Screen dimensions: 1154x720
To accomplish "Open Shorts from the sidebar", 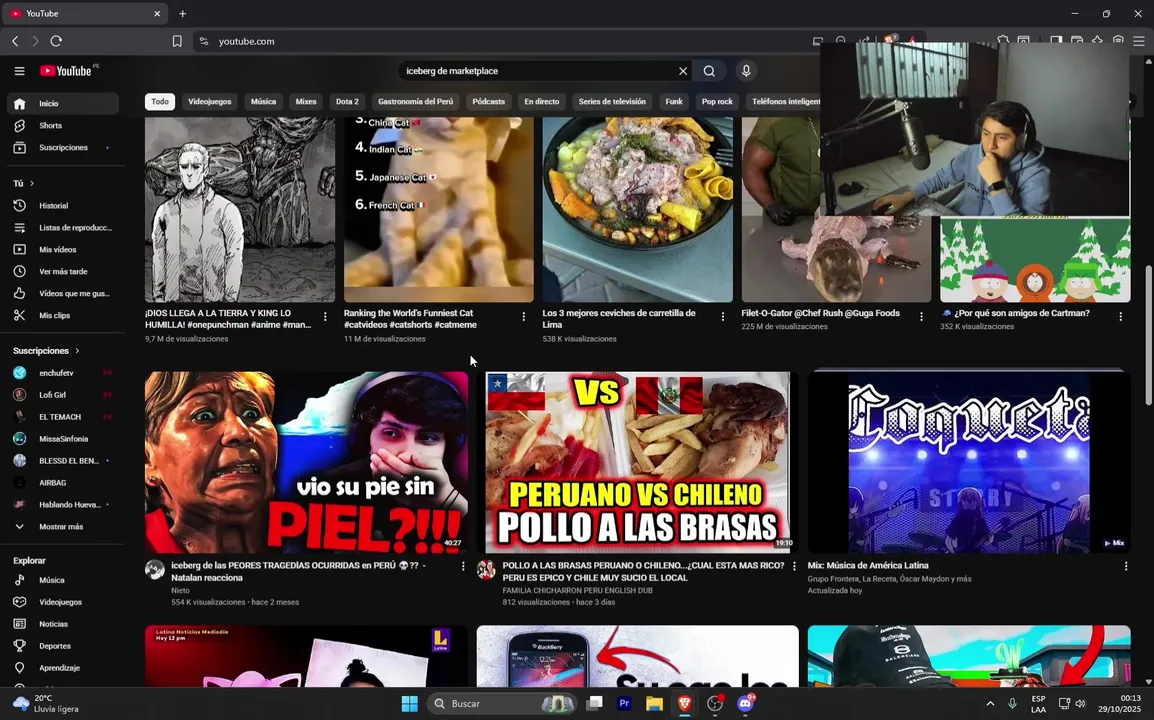I will [63, 126].
